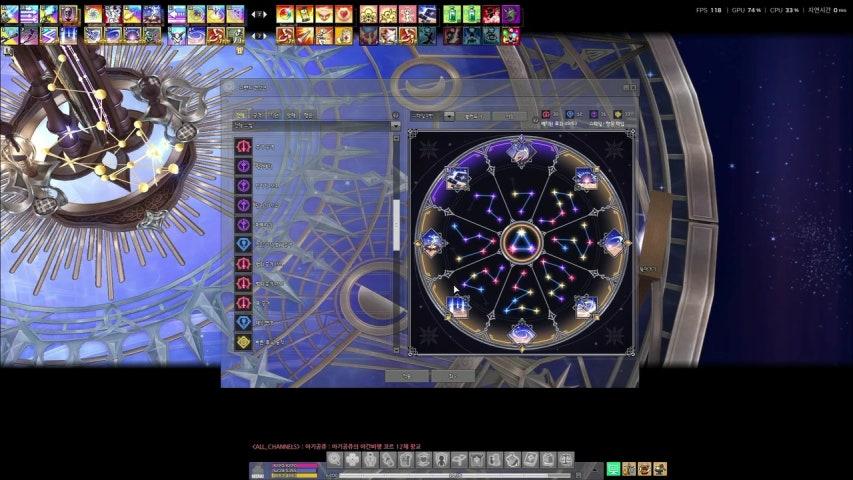Click the glowing triangle at the wheel center

[x=521, y=243]
